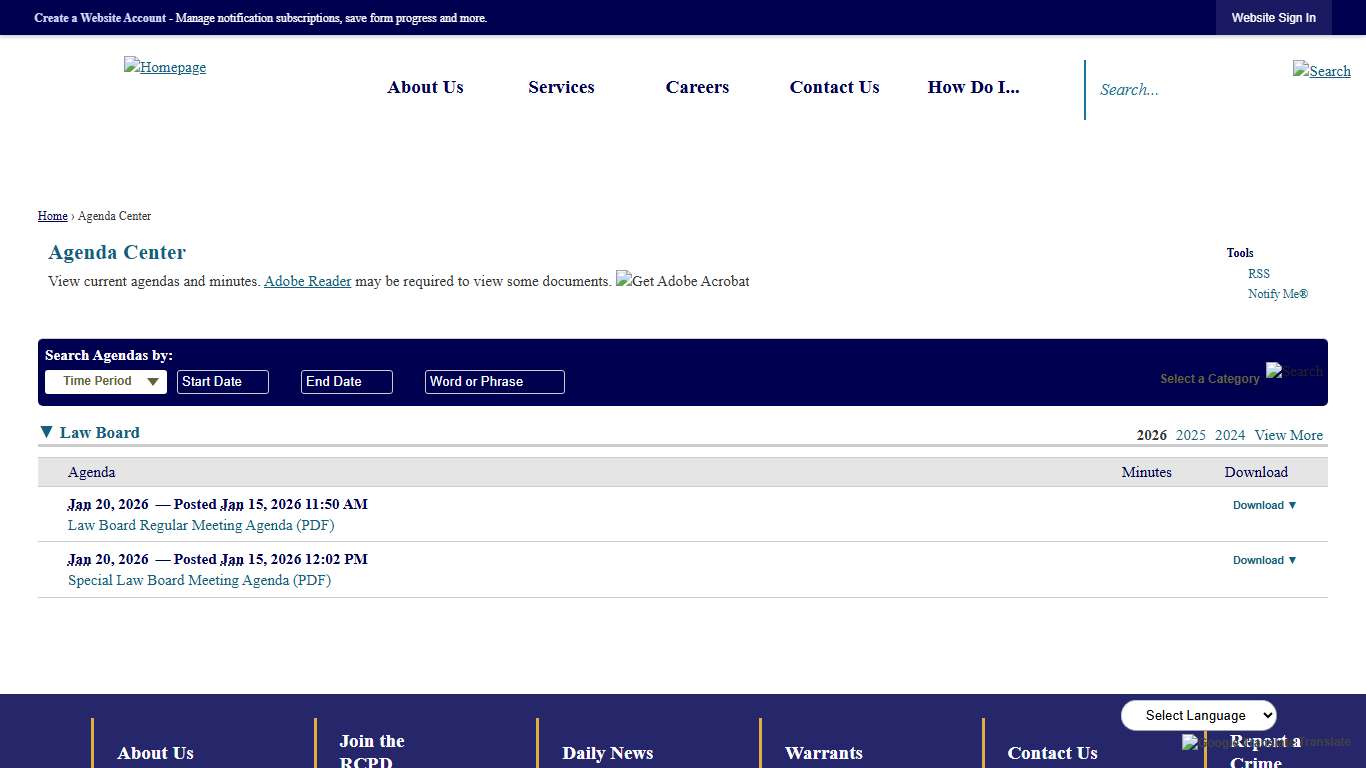Open the RSS feed from the Tools section
Image resolution: width=1366 pixels, height=768 pixels.
tap(1258, 273)
